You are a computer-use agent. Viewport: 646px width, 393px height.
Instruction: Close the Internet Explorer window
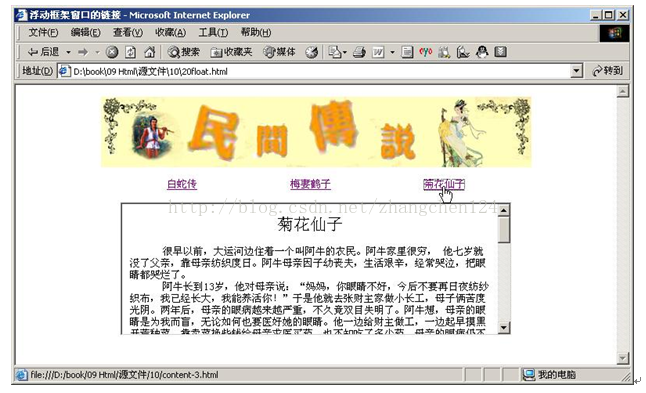623,15
